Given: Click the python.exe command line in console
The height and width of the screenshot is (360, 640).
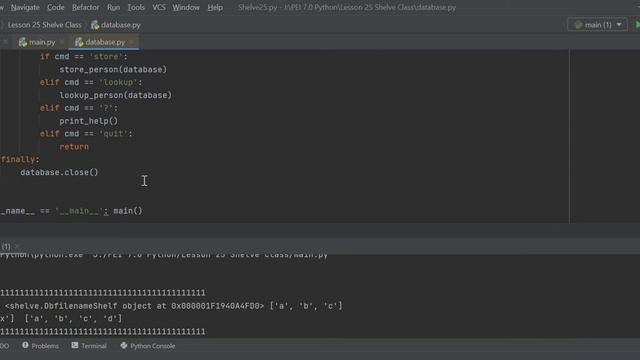Looking at the screenshot, I should (x=164, y=255).
